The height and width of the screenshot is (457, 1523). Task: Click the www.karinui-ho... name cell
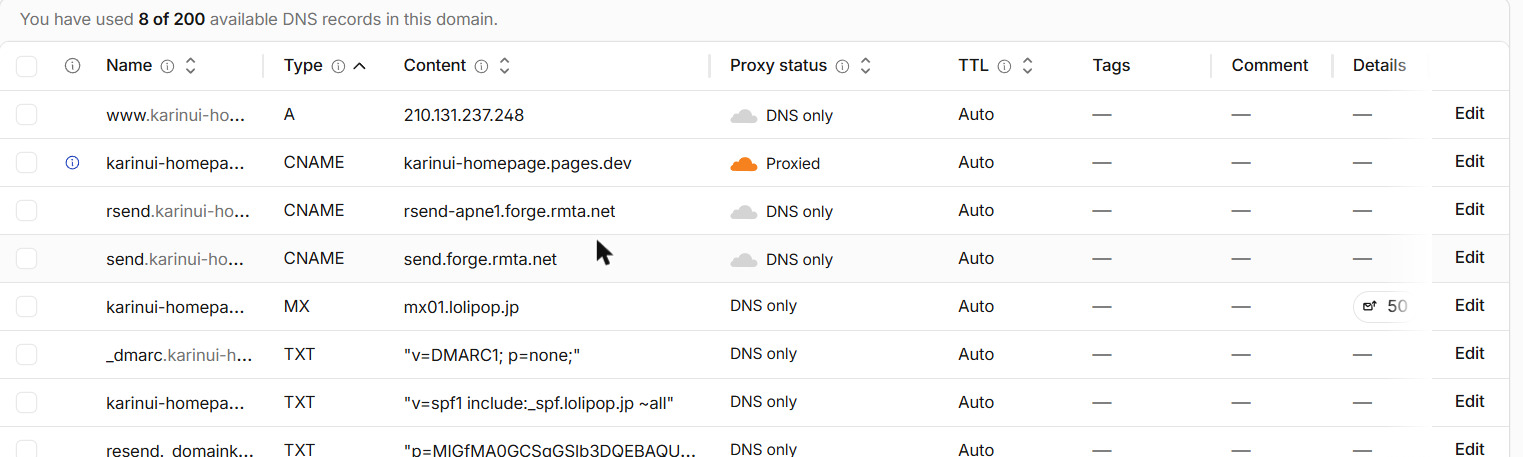[176, 115]
